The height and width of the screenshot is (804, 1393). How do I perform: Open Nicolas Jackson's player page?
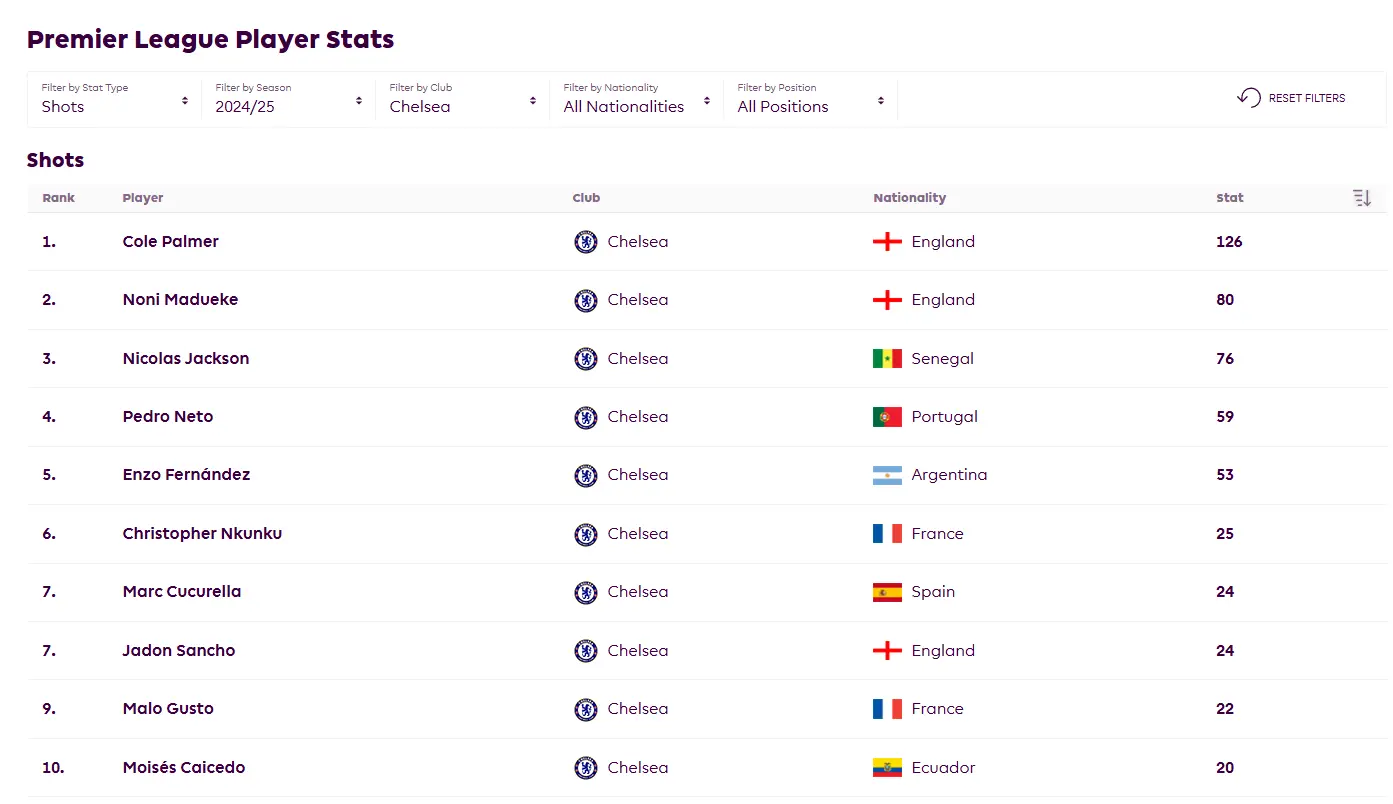point(186,359)
